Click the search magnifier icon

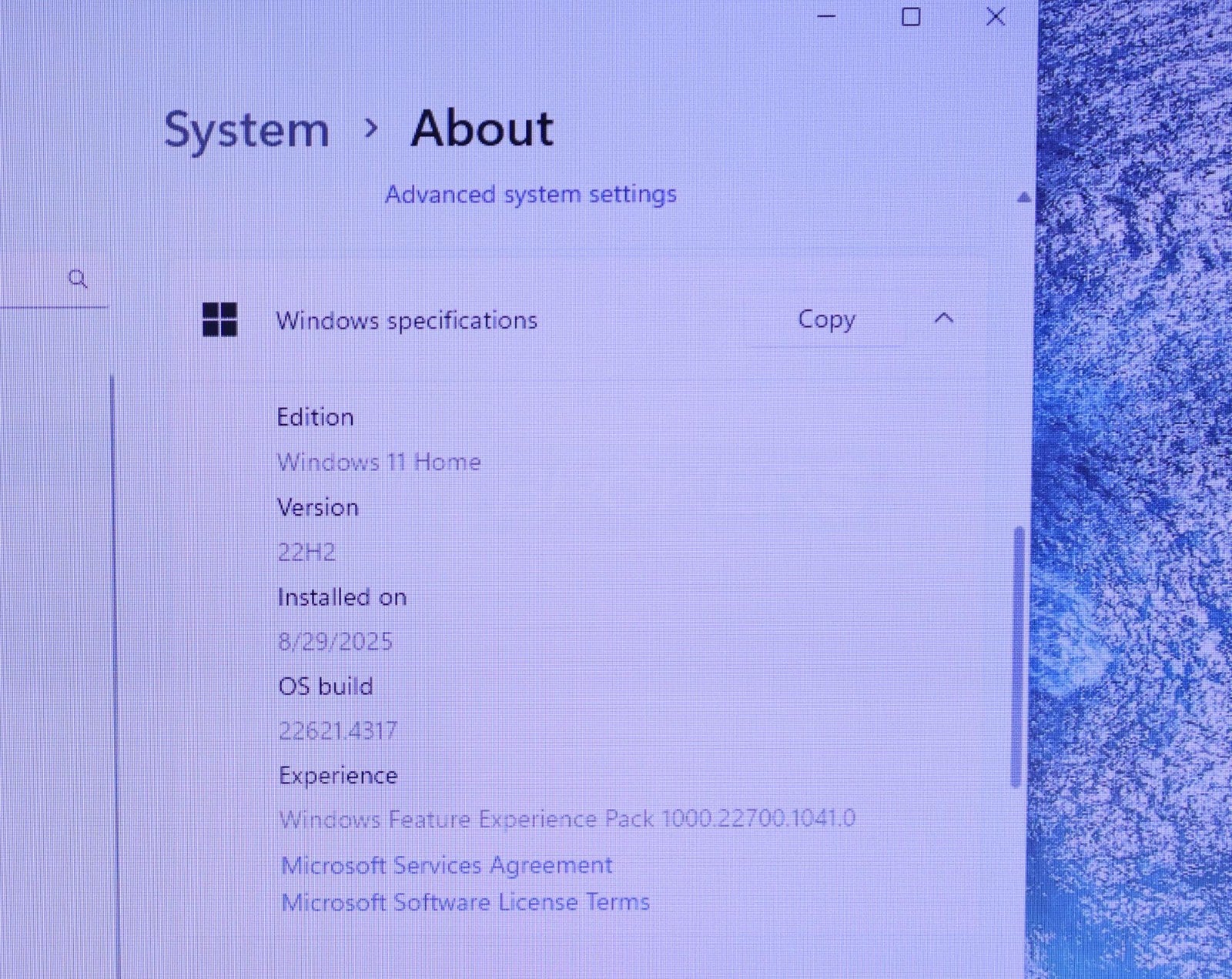pos(78,279)
